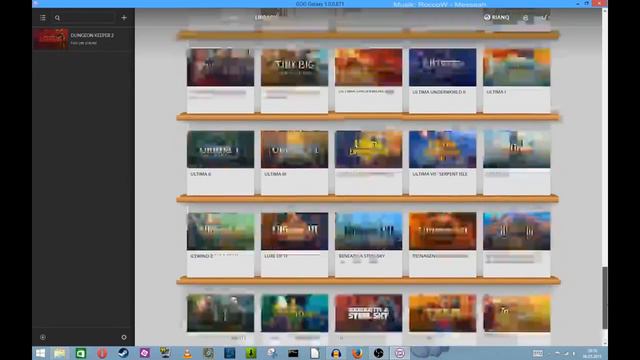Open the headphones app in the taskbar
Viewport: 640px width, 360px height.
coord(336,353)
